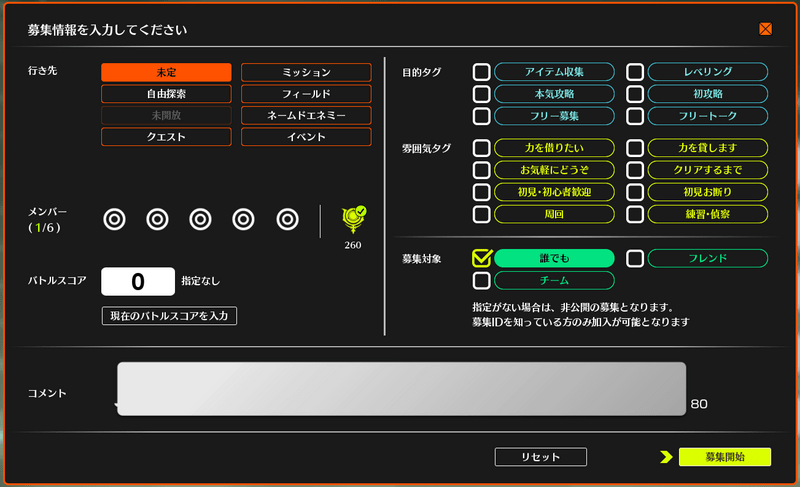The width and height of the screenshot is (800, 487).
Task: Close the recruitment dialog with the orange X
Action: pos(765,29)
